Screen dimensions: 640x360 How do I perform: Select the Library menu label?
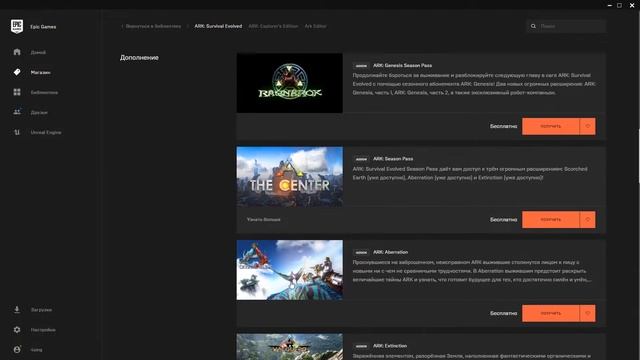point(44,92)
